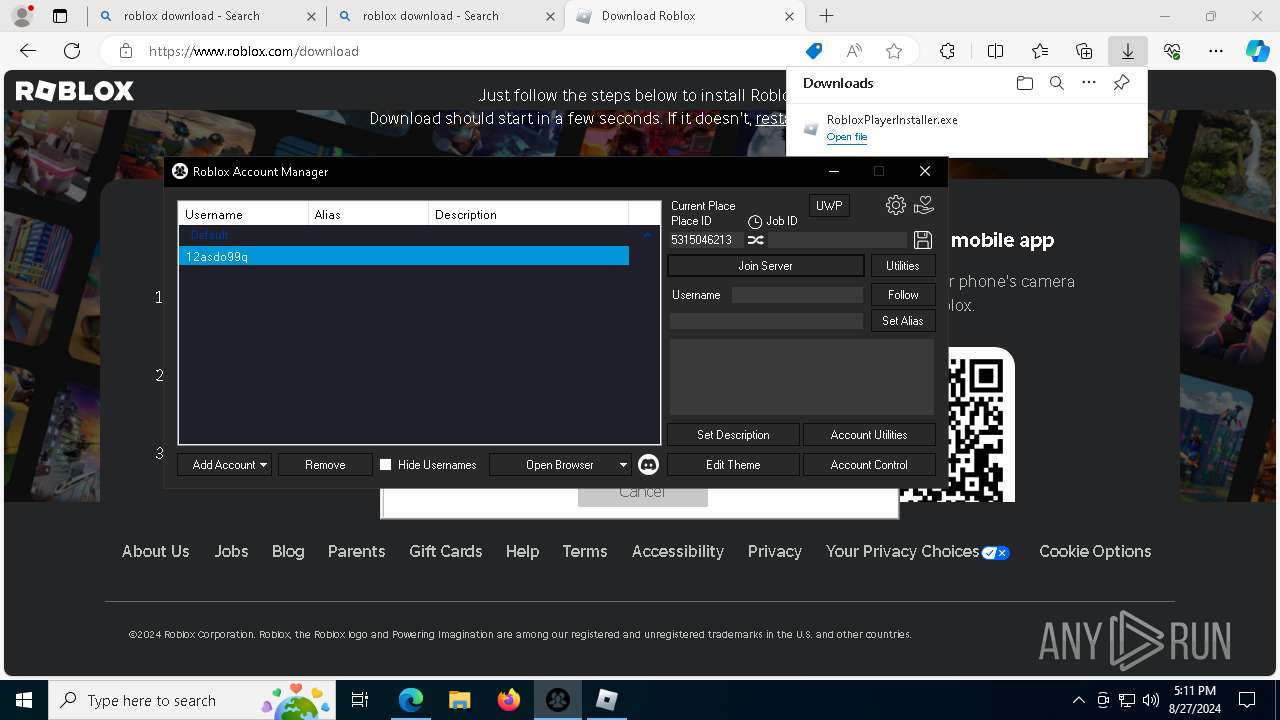The width and height of the screenshot is (1280, 720).
Task: Open Edge Settings and more menu
Action: (1216, 51)
